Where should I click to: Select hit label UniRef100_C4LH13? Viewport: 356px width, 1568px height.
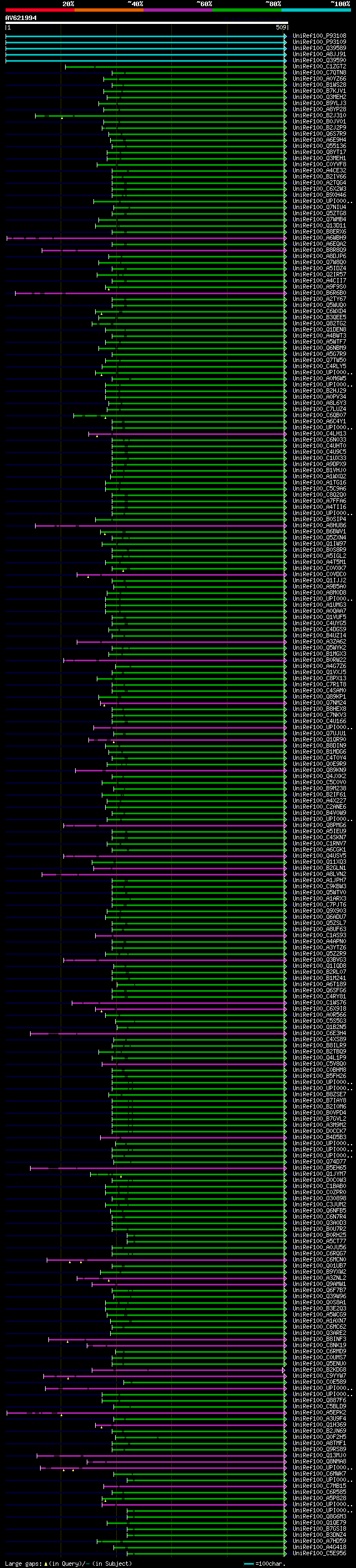(319, 433)
